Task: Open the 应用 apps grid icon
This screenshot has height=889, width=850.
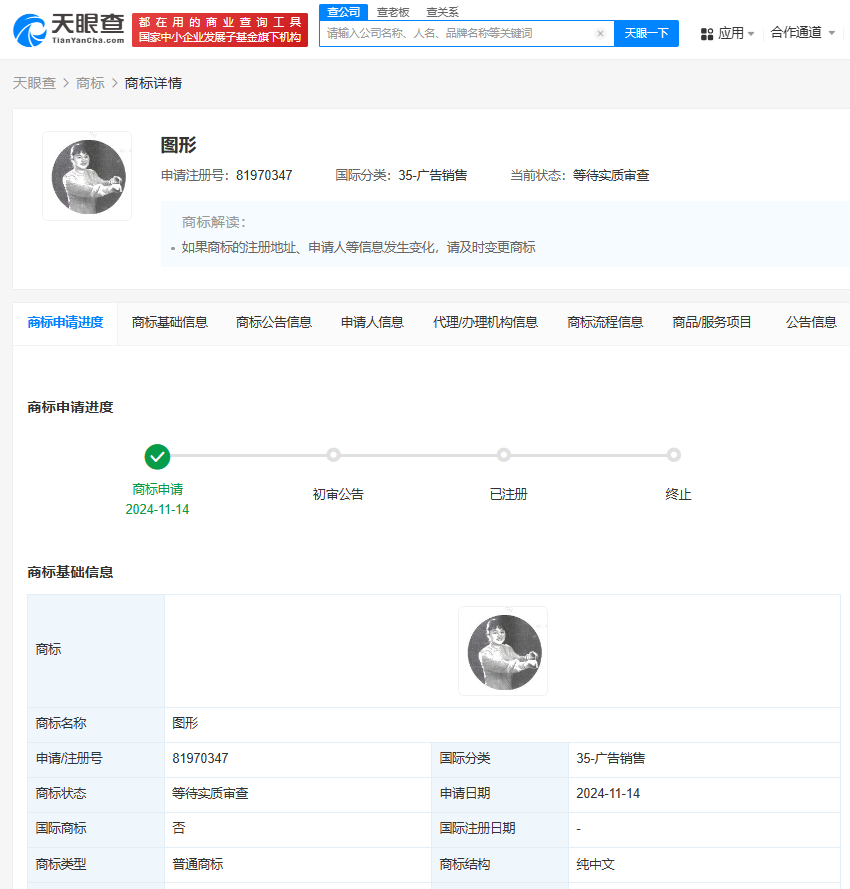Action: click(x=707, y=34)
